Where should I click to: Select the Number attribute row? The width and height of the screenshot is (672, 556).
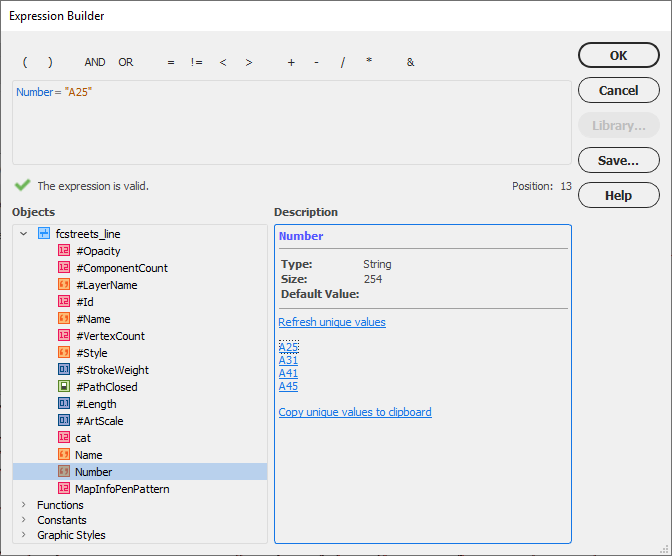coord(140,472)
